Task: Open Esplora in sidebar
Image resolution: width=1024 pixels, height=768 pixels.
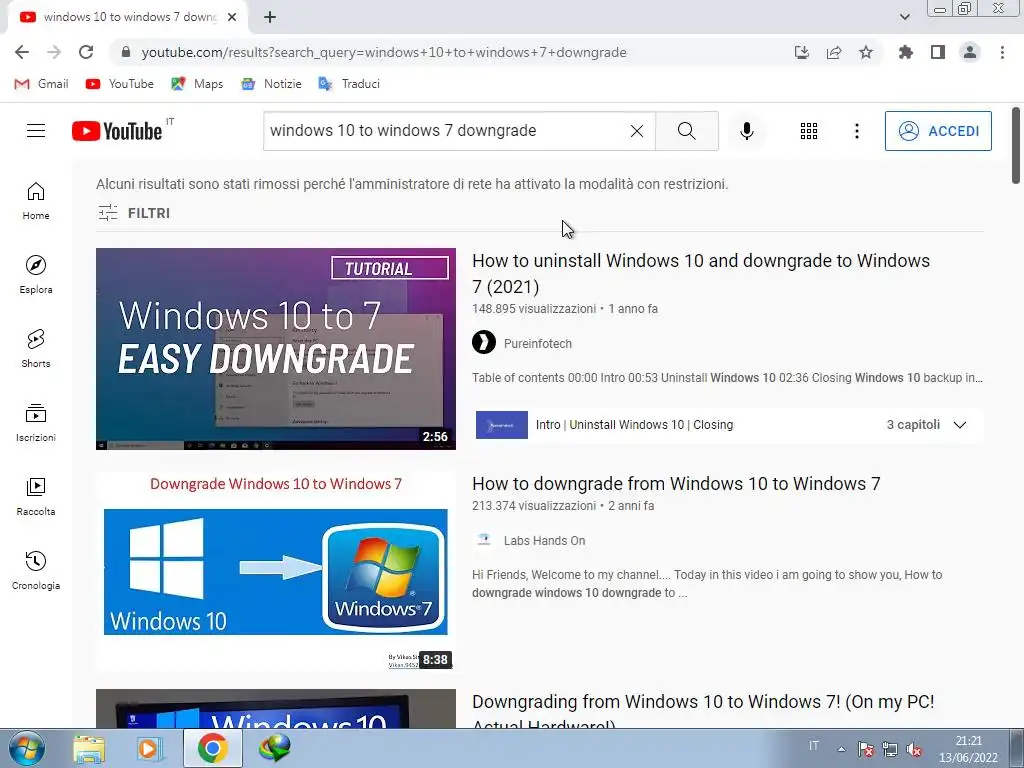Action: click(x=36, y=275)
